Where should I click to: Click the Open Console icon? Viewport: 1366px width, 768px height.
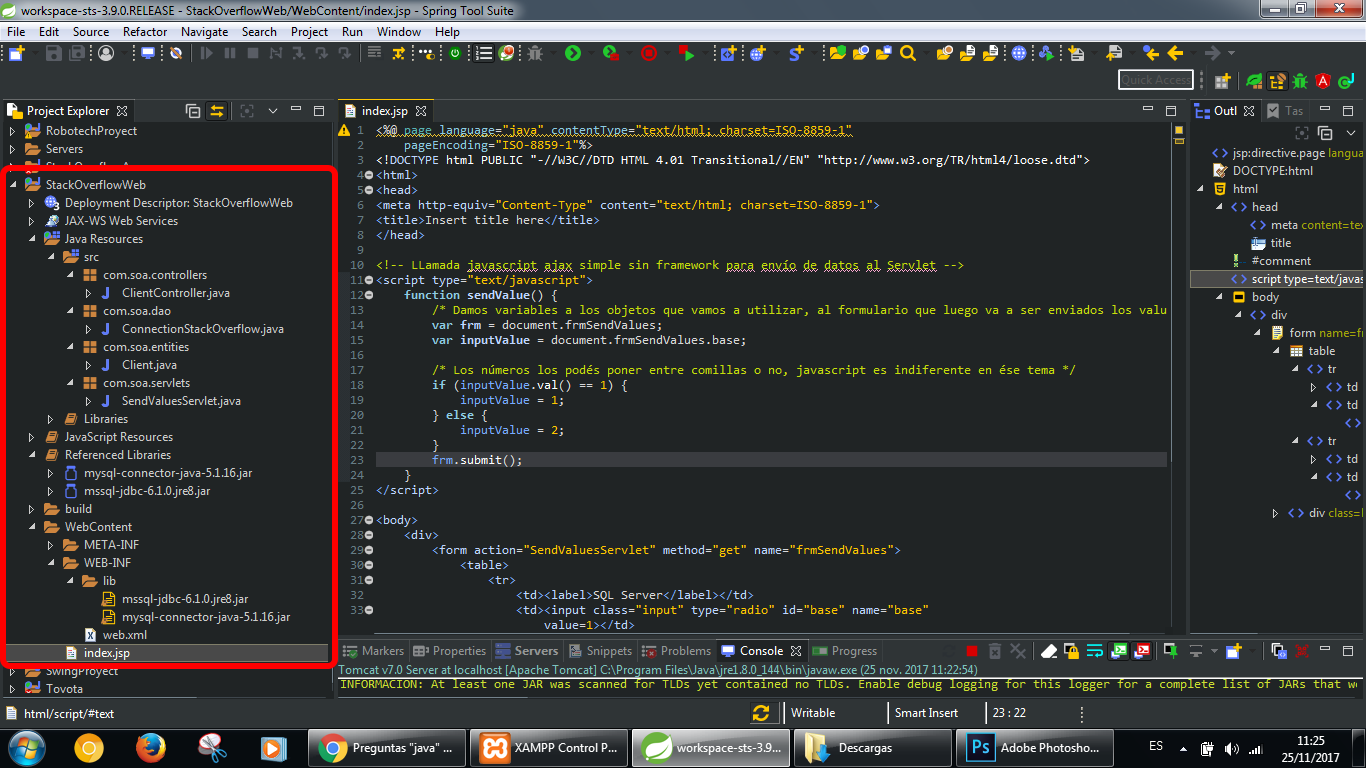point(1233,651)
